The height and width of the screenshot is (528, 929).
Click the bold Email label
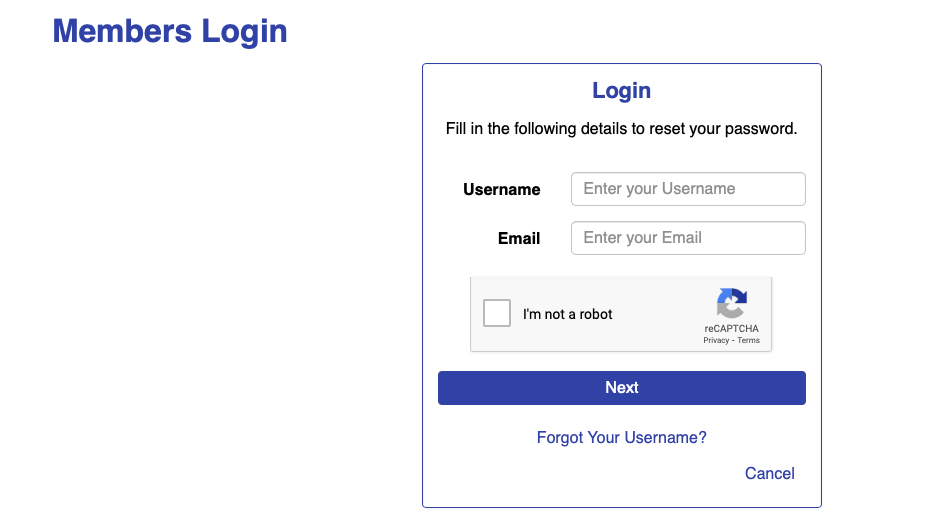coord(519,238)
